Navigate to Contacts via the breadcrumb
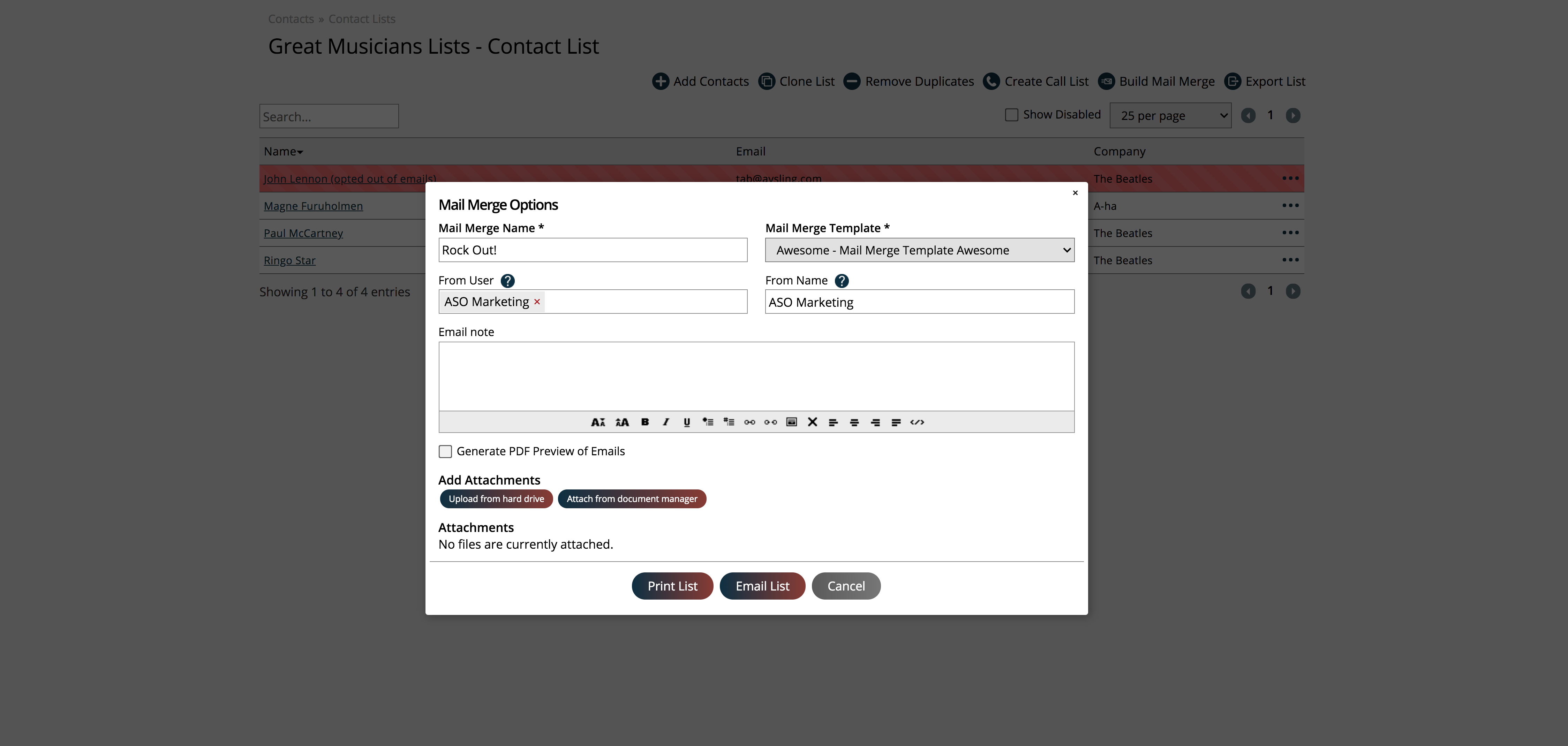The height and width of the screenshot is (746, 1568). click(291, 18)
